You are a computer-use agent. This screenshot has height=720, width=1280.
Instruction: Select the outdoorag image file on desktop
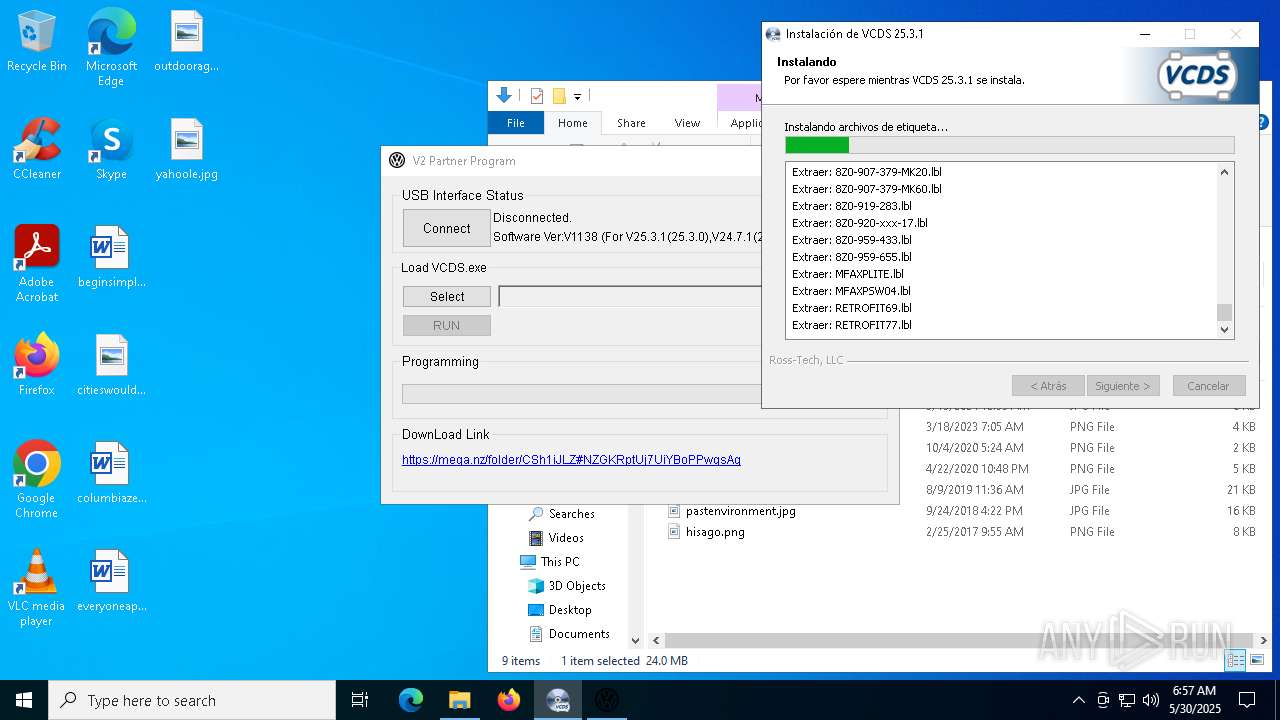point(186,41)
